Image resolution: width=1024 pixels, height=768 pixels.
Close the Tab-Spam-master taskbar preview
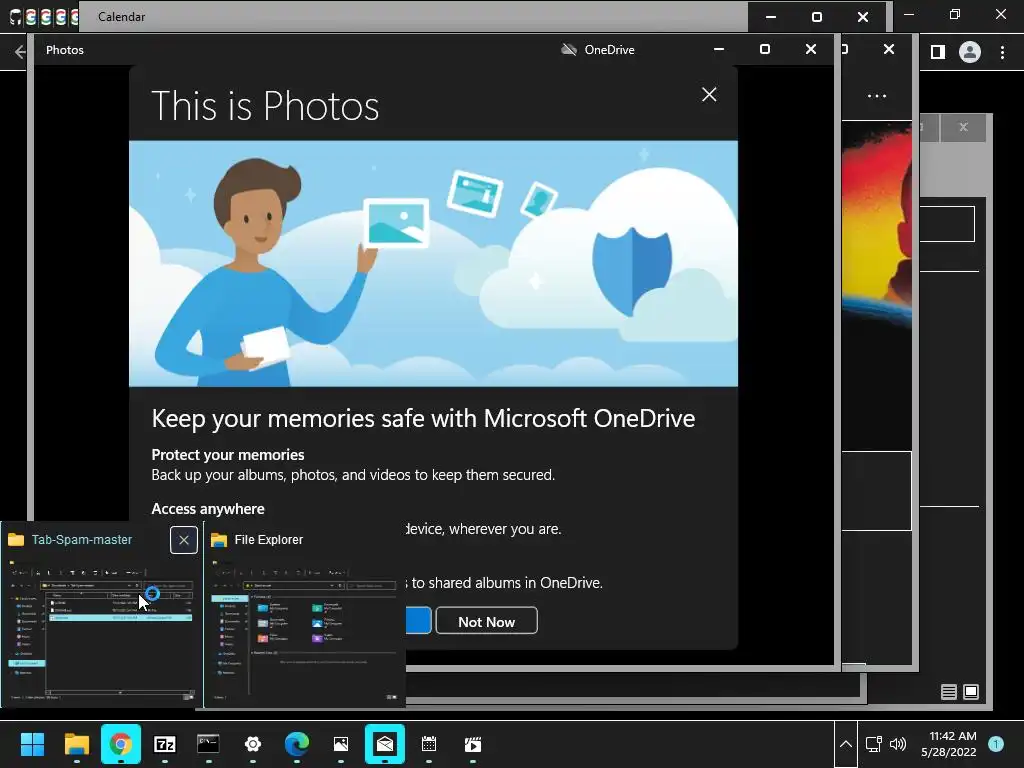pos(184,540)
